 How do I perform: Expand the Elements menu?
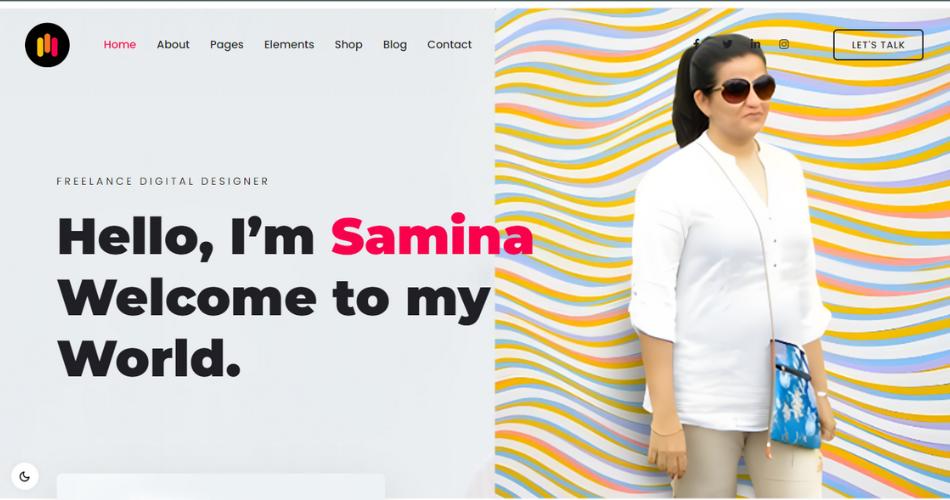(289, 44)
